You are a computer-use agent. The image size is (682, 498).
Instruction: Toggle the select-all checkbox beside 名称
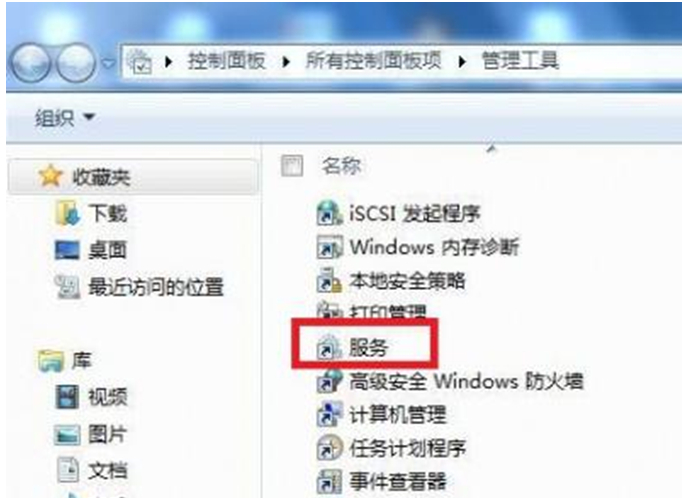click(x=291, y=166)
